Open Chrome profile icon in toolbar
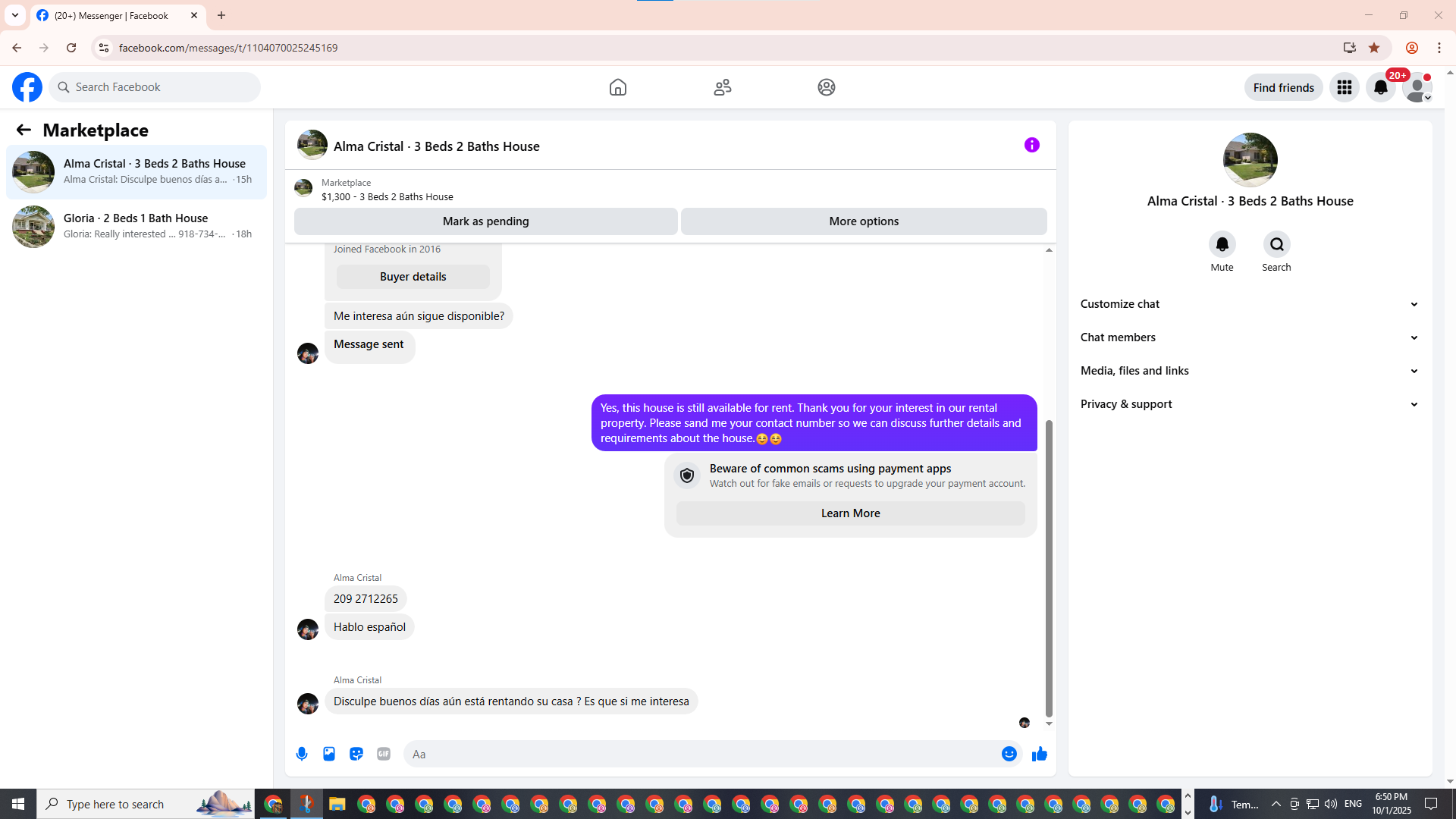 tap(1412, 48)
